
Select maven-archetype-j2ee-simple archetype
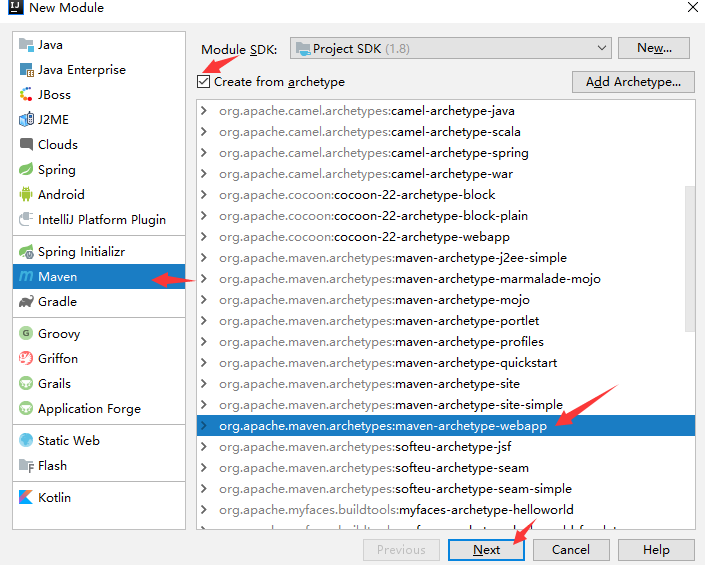pos(446,258)
